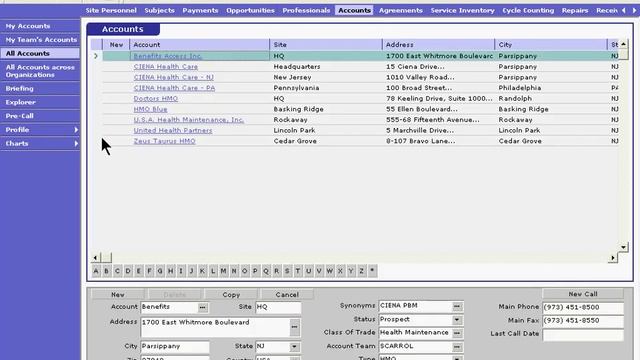This screenshot has width=640, height=360.
Task: Open ellipsis picker beside Synonyms field
Action: (457, 306)
